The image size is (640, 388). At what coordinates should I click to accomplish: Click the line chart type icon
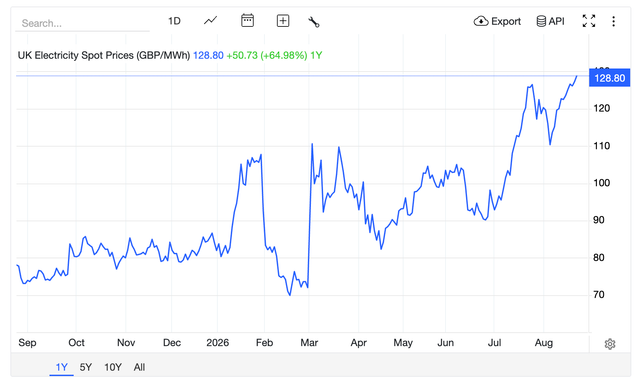[210, 21]
